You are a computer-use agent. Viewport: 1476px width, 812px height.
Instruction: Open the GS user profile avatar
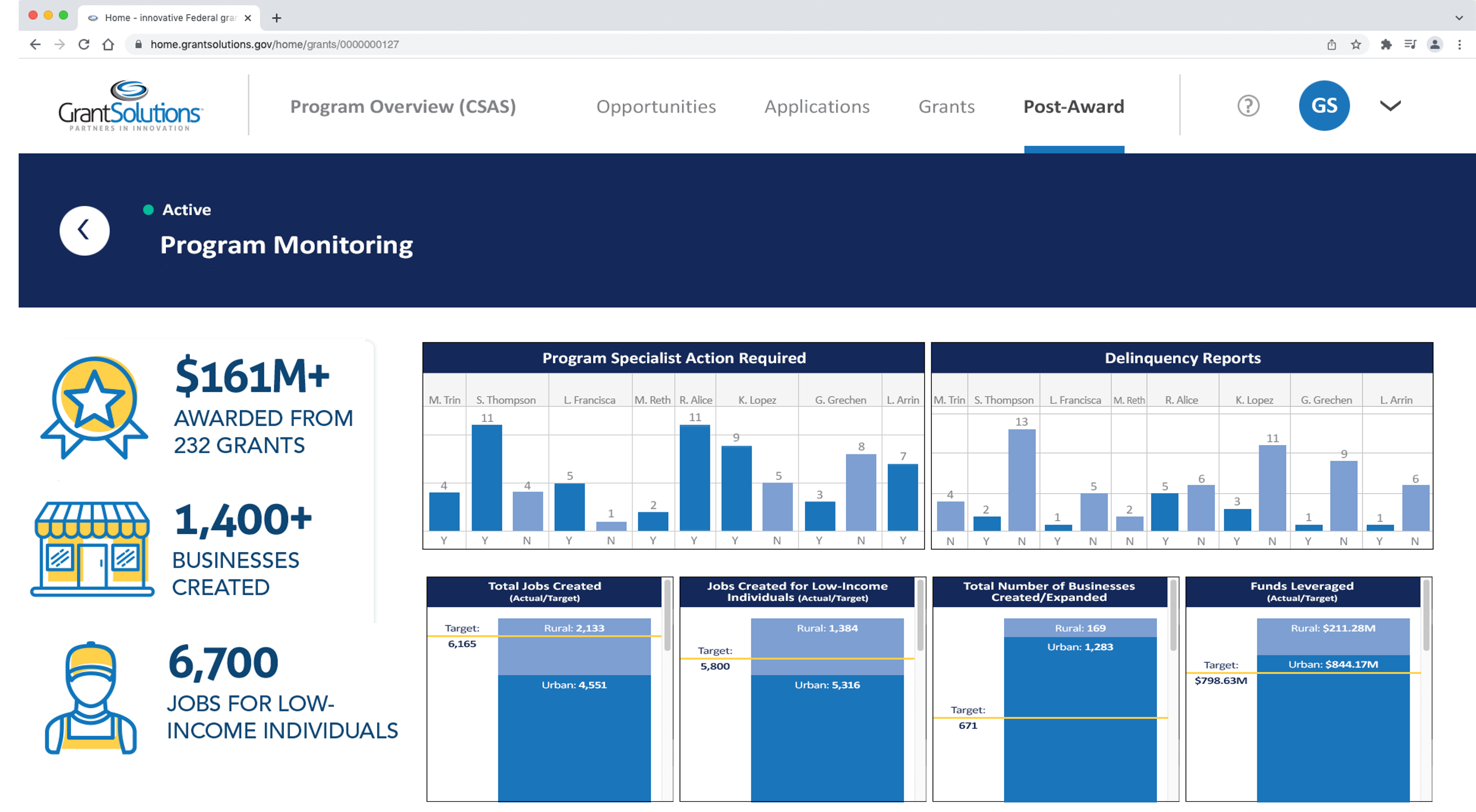(1324, 105)
